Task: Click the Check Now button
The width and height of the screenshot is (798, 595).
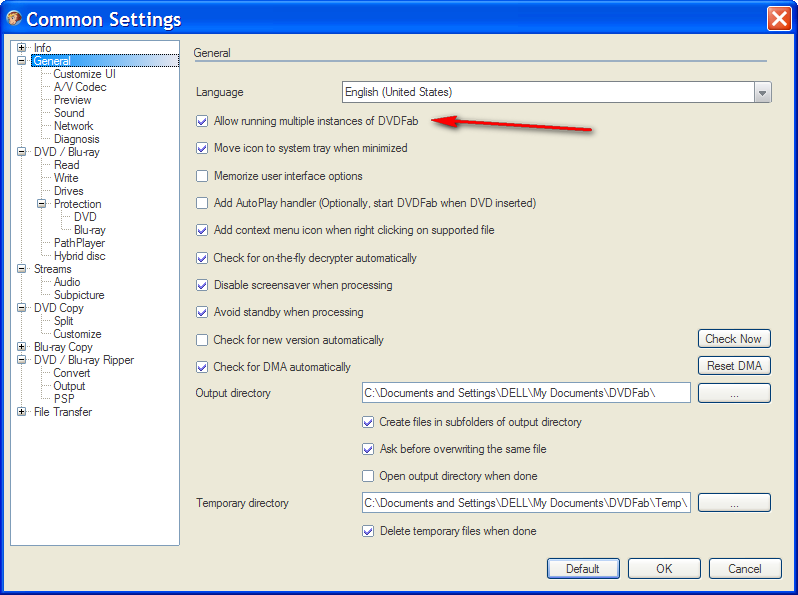Action: click(734, 339)
